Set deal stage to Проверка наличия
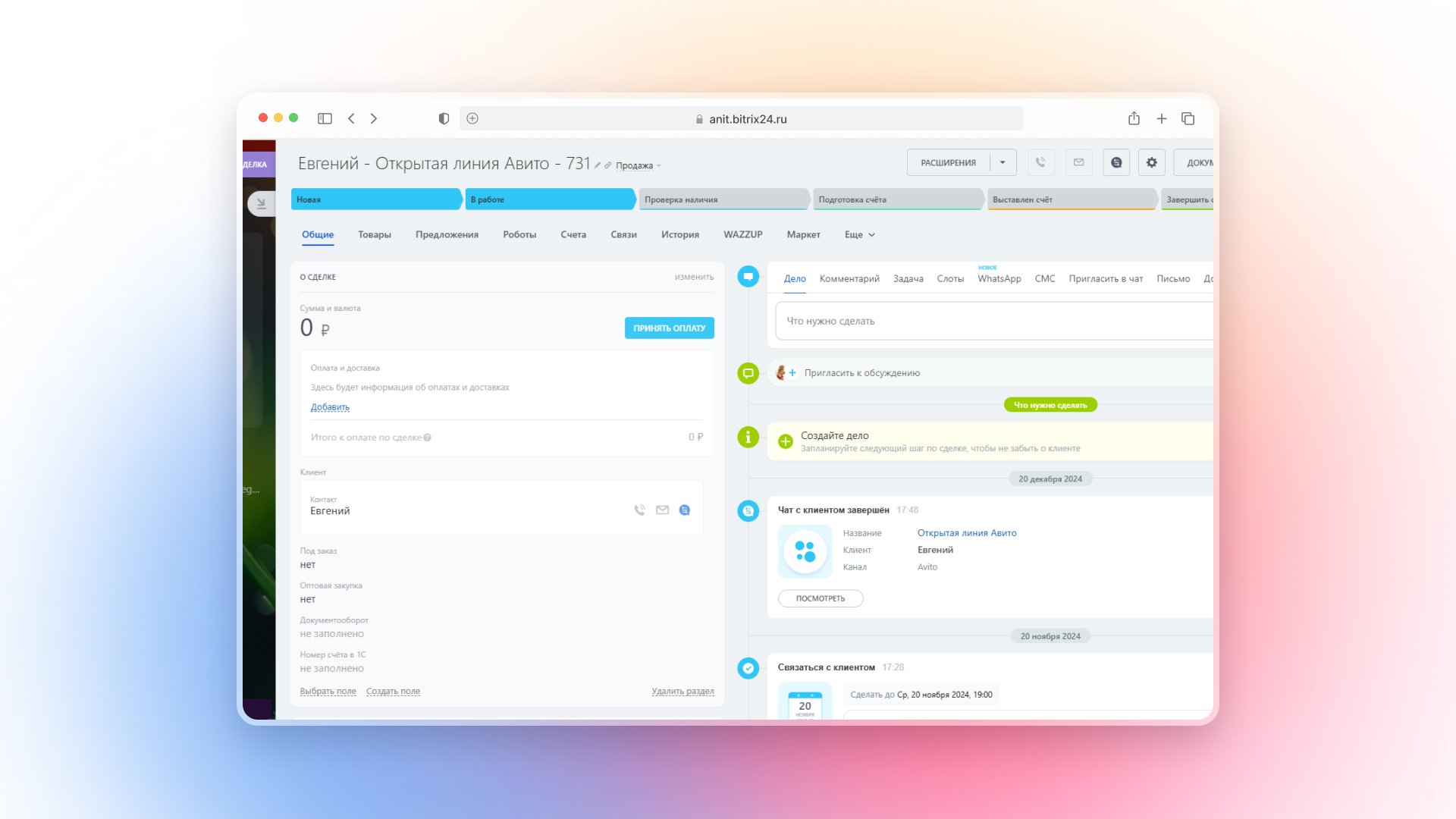Image resolution: width=1456 pixels, height=819 pixels. [722, 199]
